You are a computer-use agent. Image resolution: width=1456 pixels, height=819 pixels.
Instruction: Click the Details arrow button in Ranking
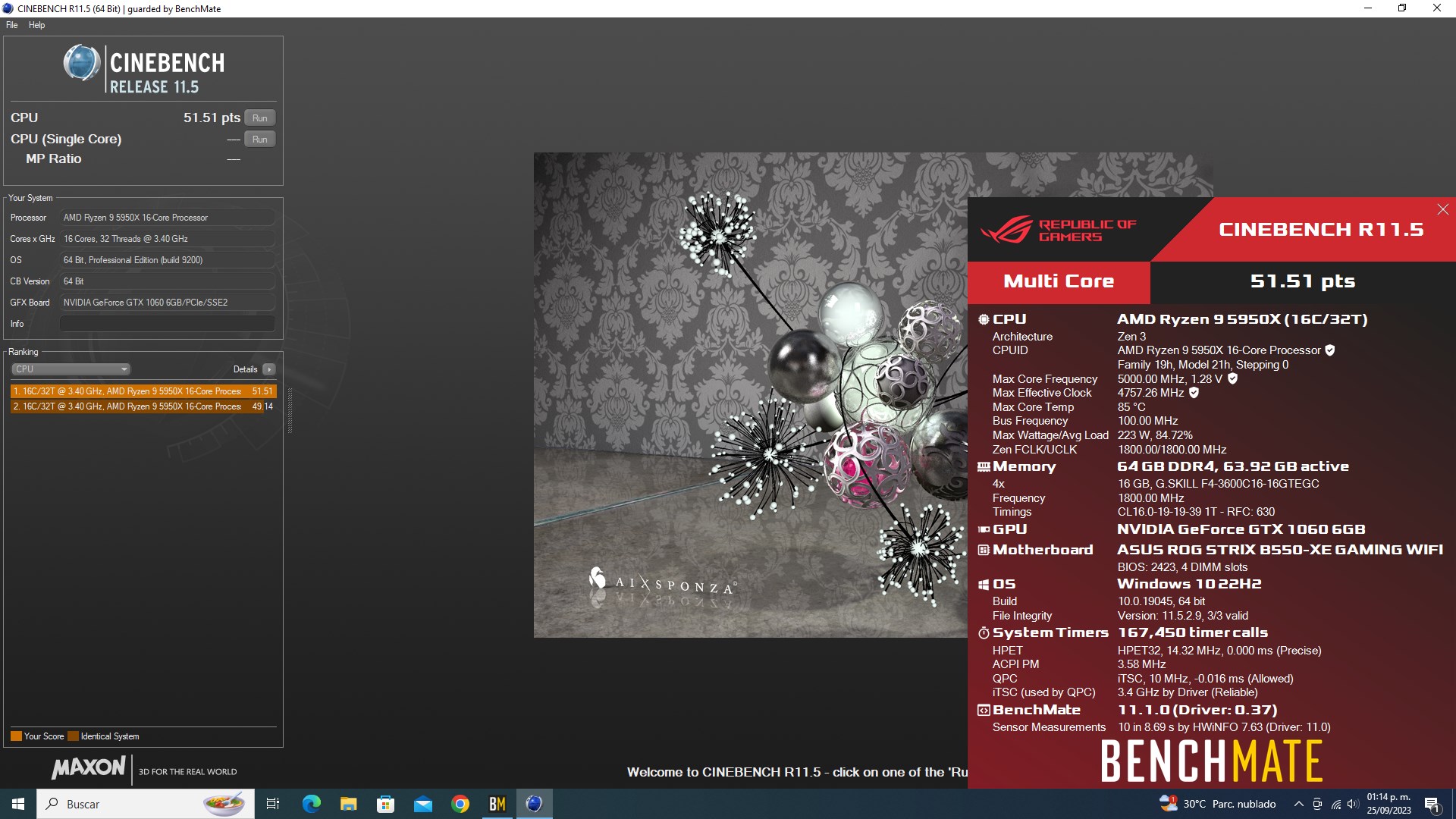(x=269, y=369)
